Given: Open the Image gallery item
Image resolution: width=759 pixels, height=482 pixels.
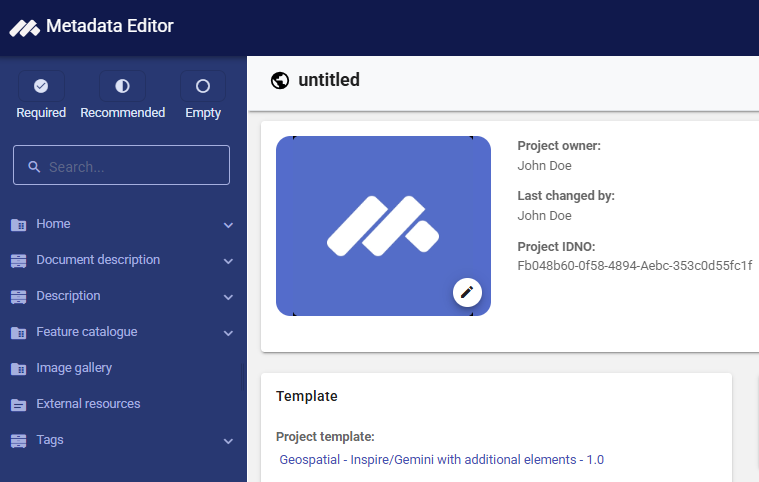Looking at the screenshot, I should 74,368.
